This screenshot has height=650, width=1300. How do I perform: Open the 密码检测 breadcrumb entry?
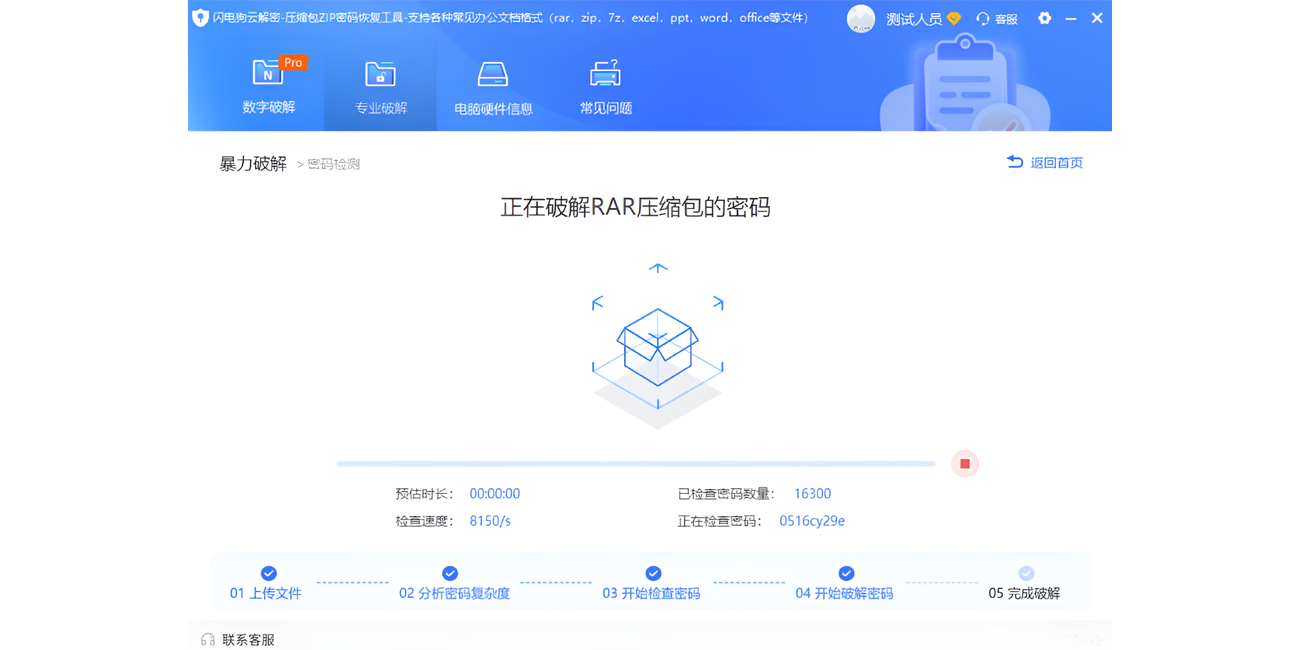(x=333, y=164)
